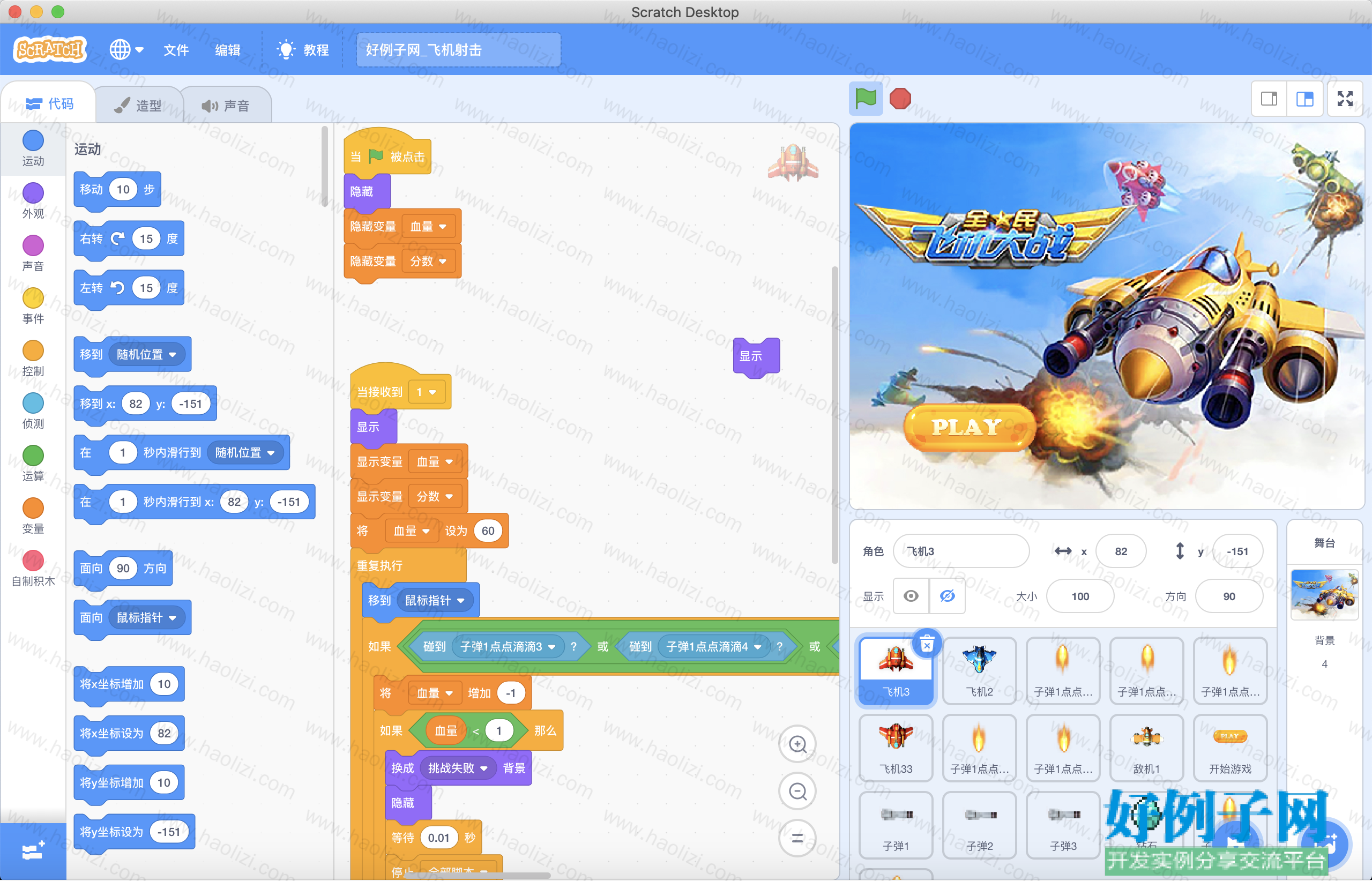The width and height of the screenshot is (1372, 881).
Task: Select the 子弹1 sprite
Action: (x=896, y=825)
